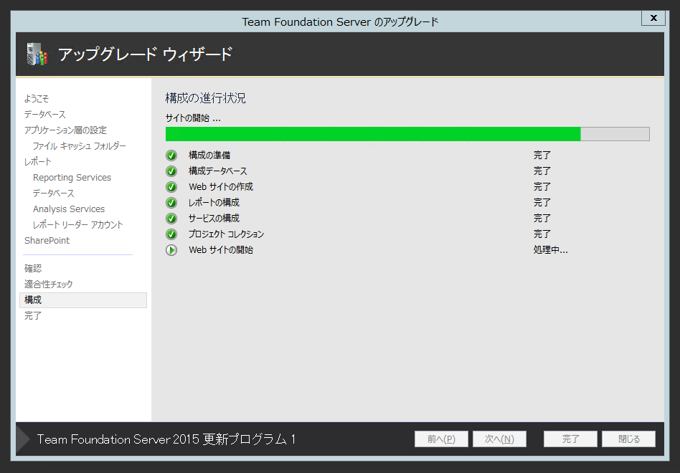Click 完了 status of 構成の準備 row

pos(542,155)
